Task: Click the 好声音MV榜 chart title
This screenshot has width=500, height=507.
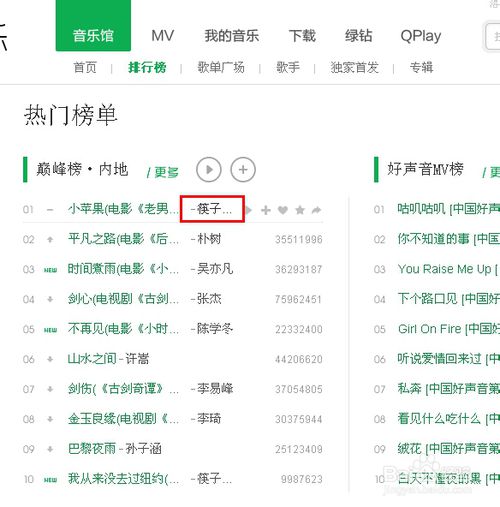Action: point(425,169)
